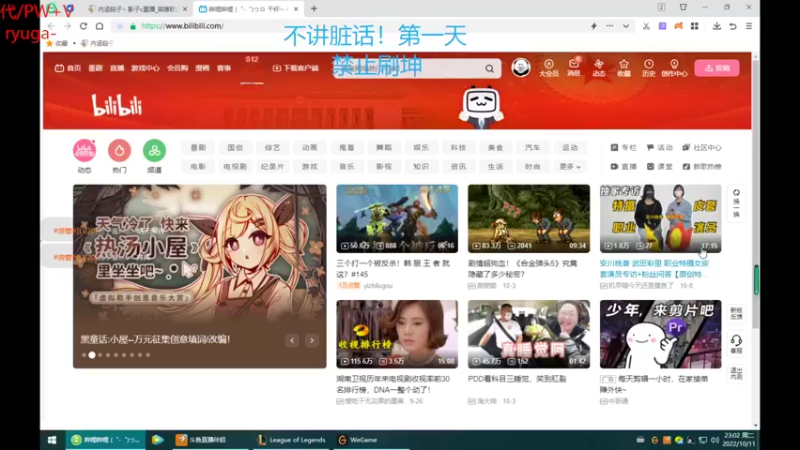Click the scissors screenshot icon
Viewport: 800px width, 450px height.
pos(646,26)
